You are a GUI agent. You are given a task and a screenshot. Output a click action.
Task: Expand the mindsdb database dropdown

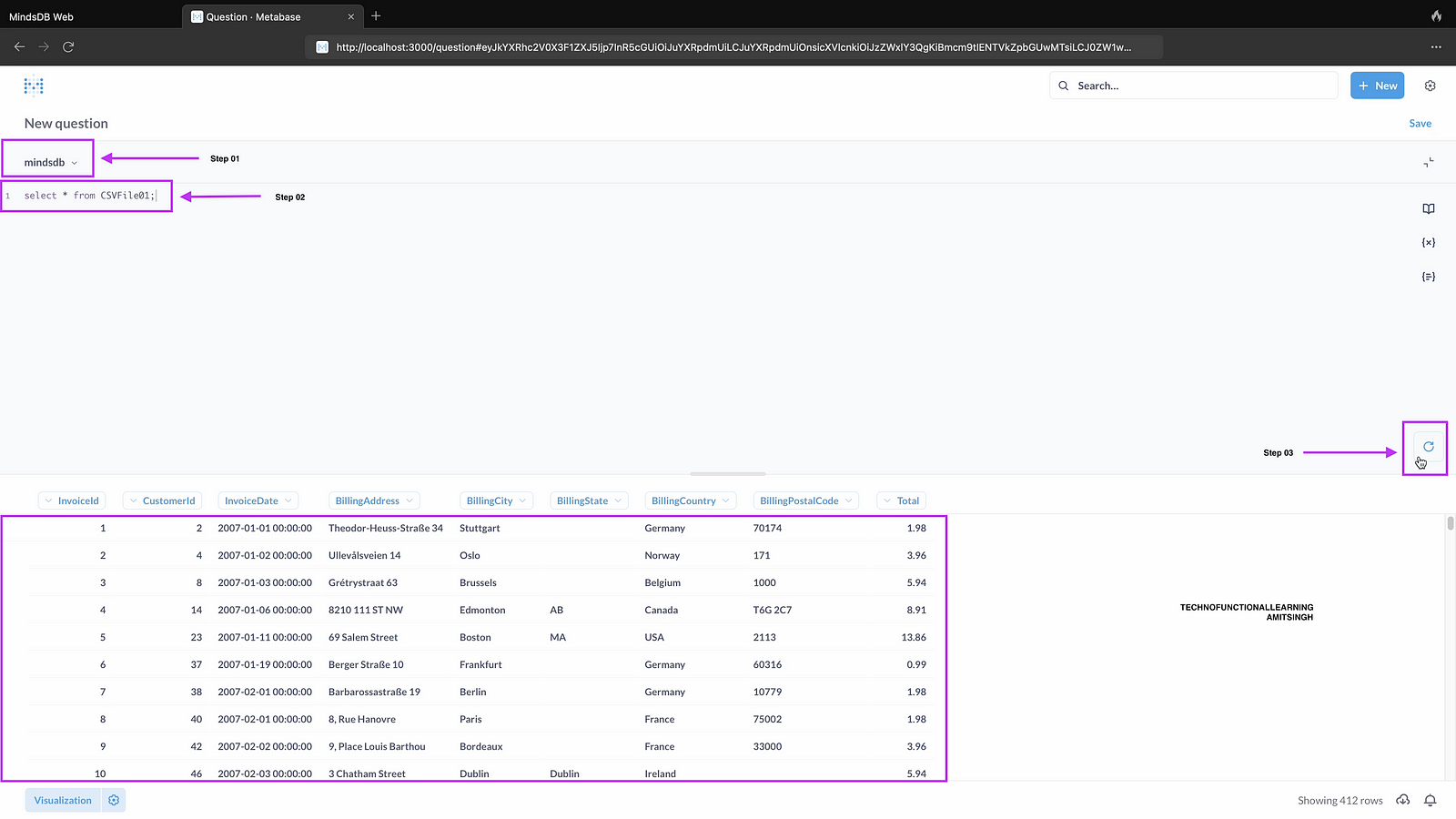pyautogui.click(x=51, y=162)
